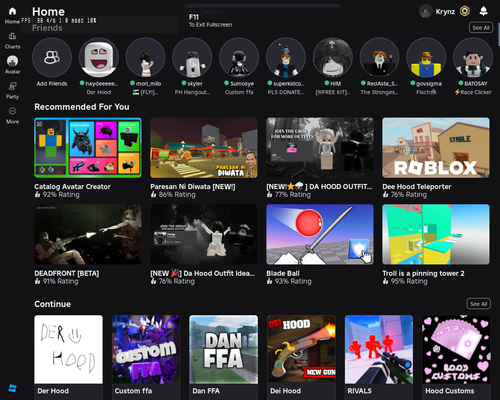Click the Blade Ball title text
Screen dimensions: 500x400
pos(283,273)
